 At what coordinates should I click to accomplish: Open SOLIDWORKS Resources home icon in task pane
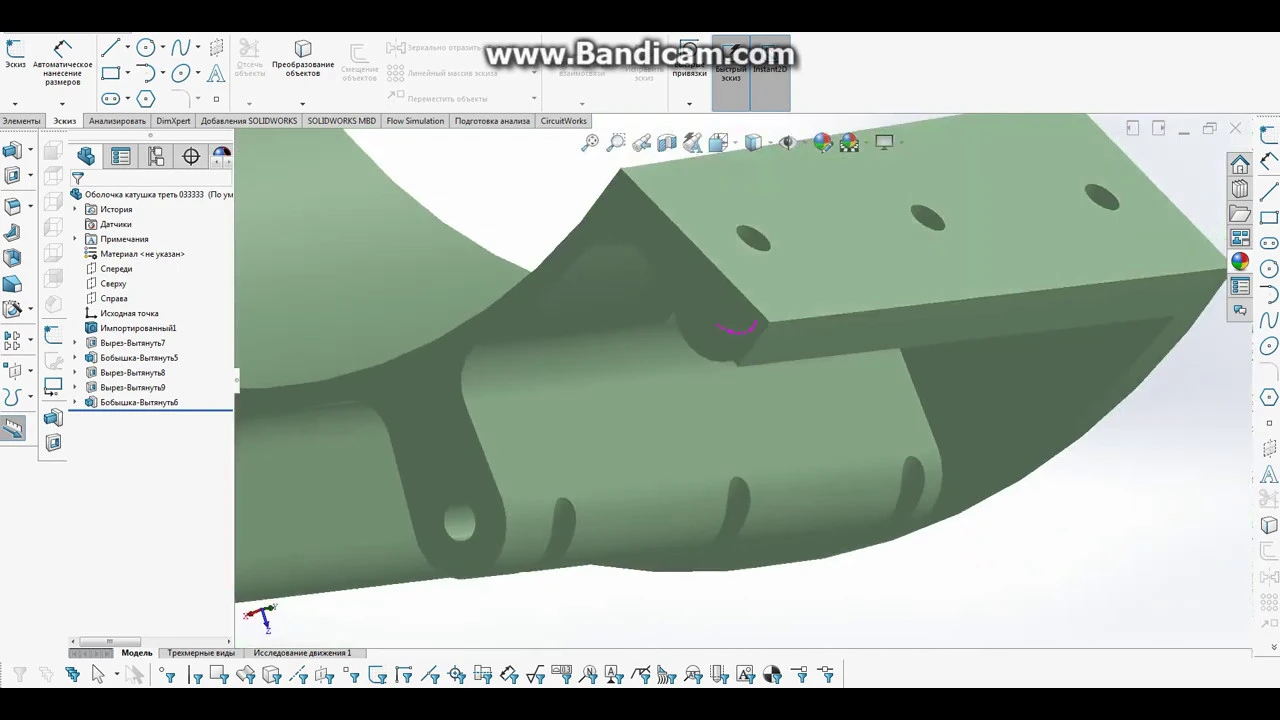(x=1240, y=164)
